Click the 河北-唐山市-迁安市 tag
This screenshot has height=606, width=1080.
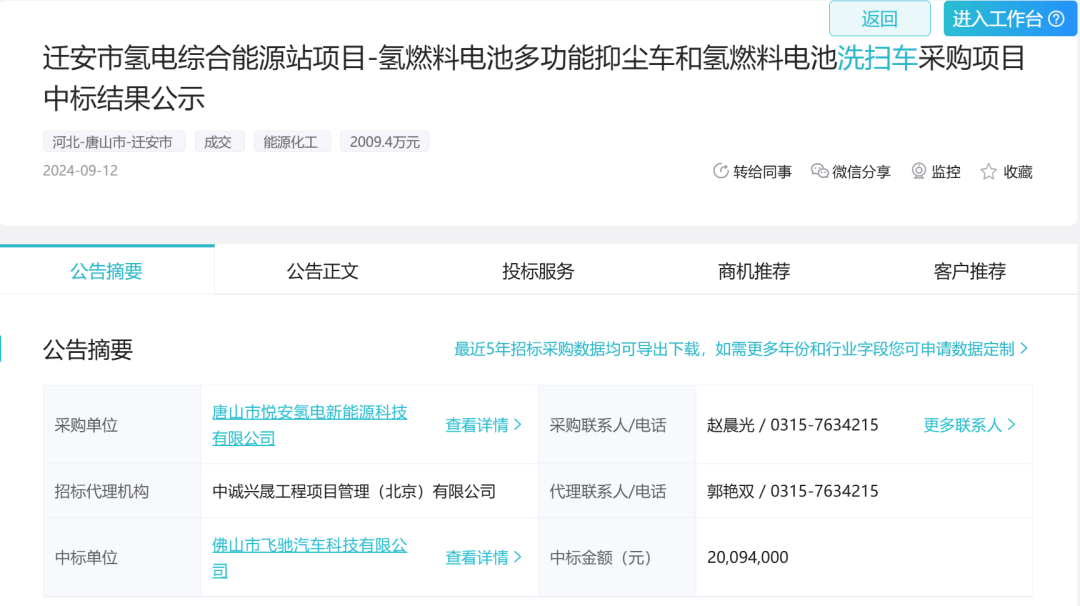pyautogui.click(x=114, y=142)
